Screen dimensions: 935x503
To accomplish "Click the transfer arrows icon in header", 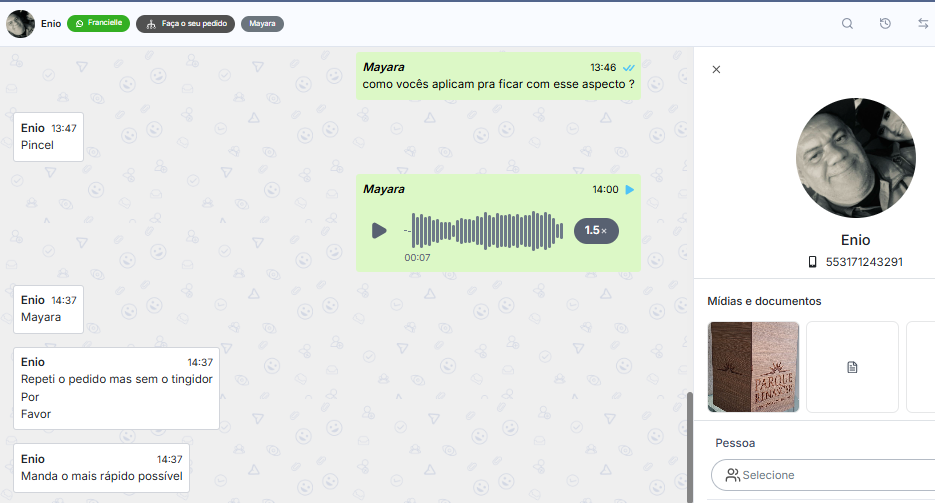I will tap(922, 24).
